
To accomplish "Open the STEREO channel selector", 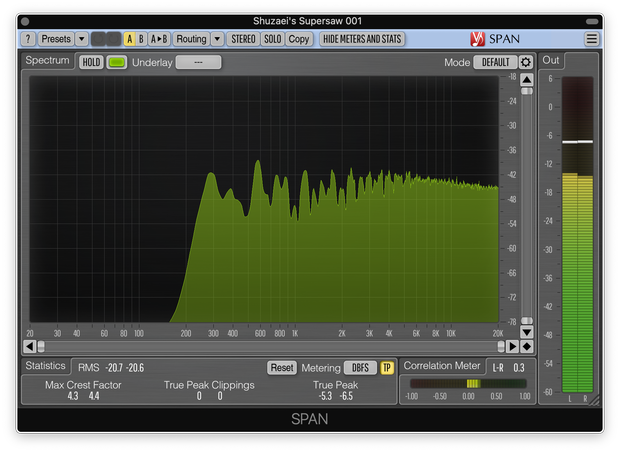I will click(x=243, y=39).
